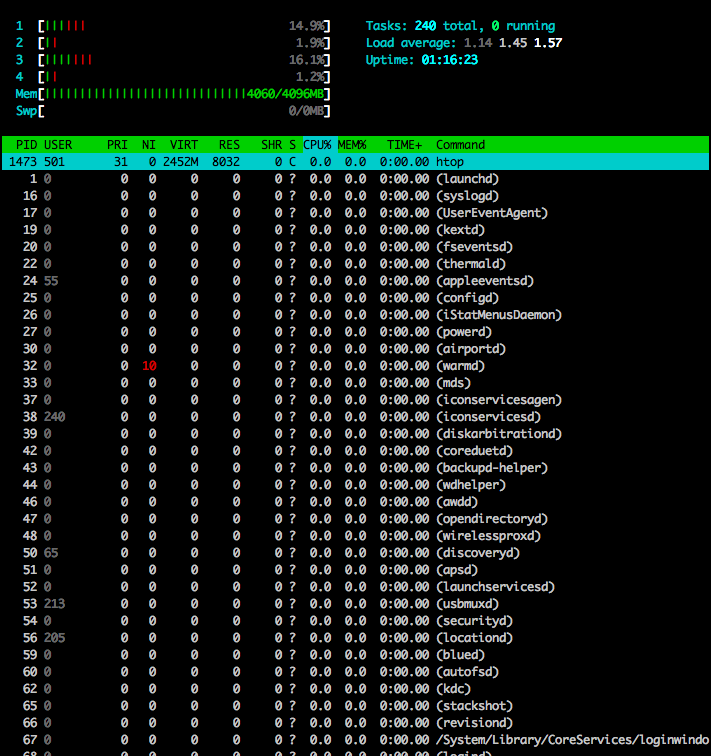711x756 pixels.
Task: Select the (wirelessproxd) process row
Action: 355,536
